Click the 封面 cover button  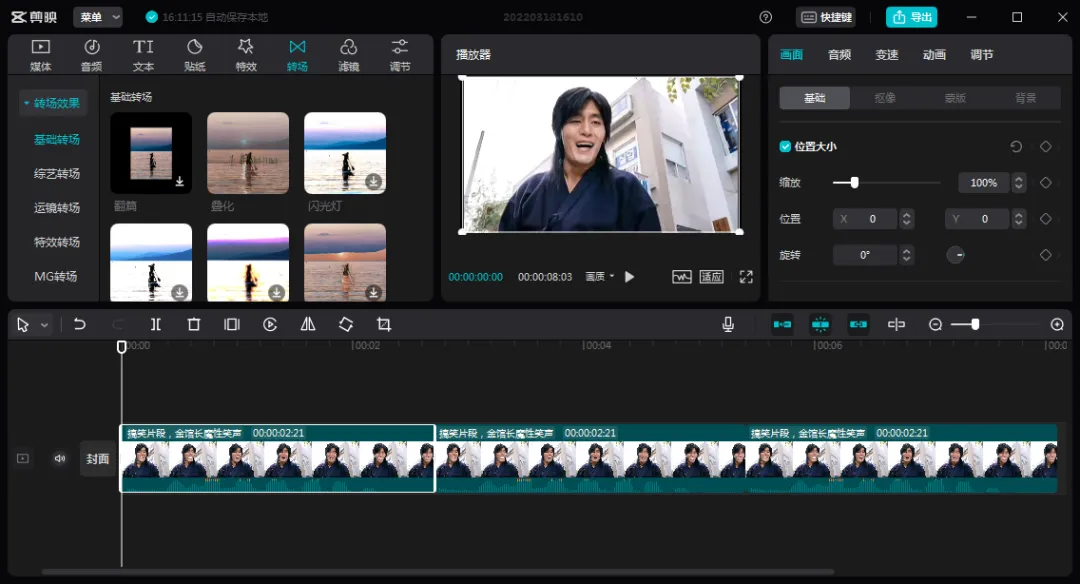[x=98, y=459]
